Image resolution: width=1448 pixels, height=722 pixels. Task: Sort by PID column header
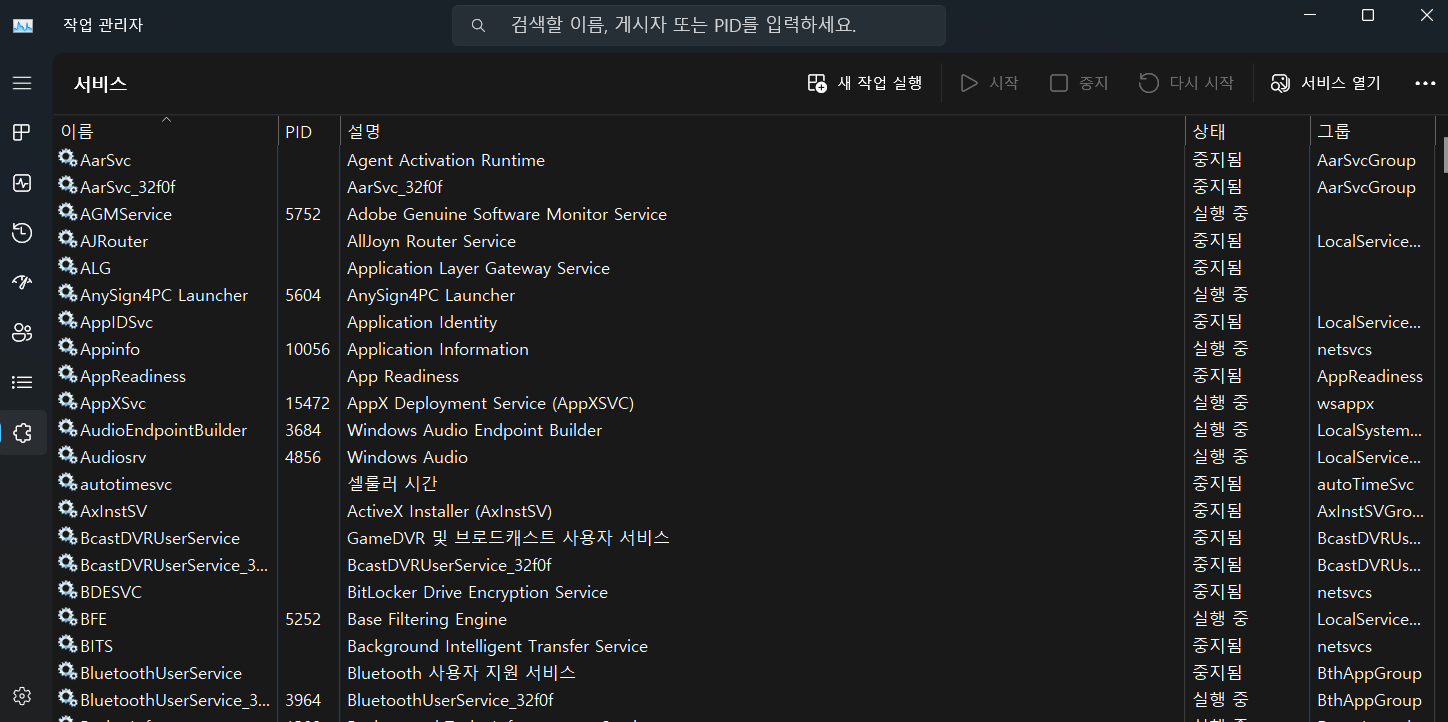click(309, 131)
